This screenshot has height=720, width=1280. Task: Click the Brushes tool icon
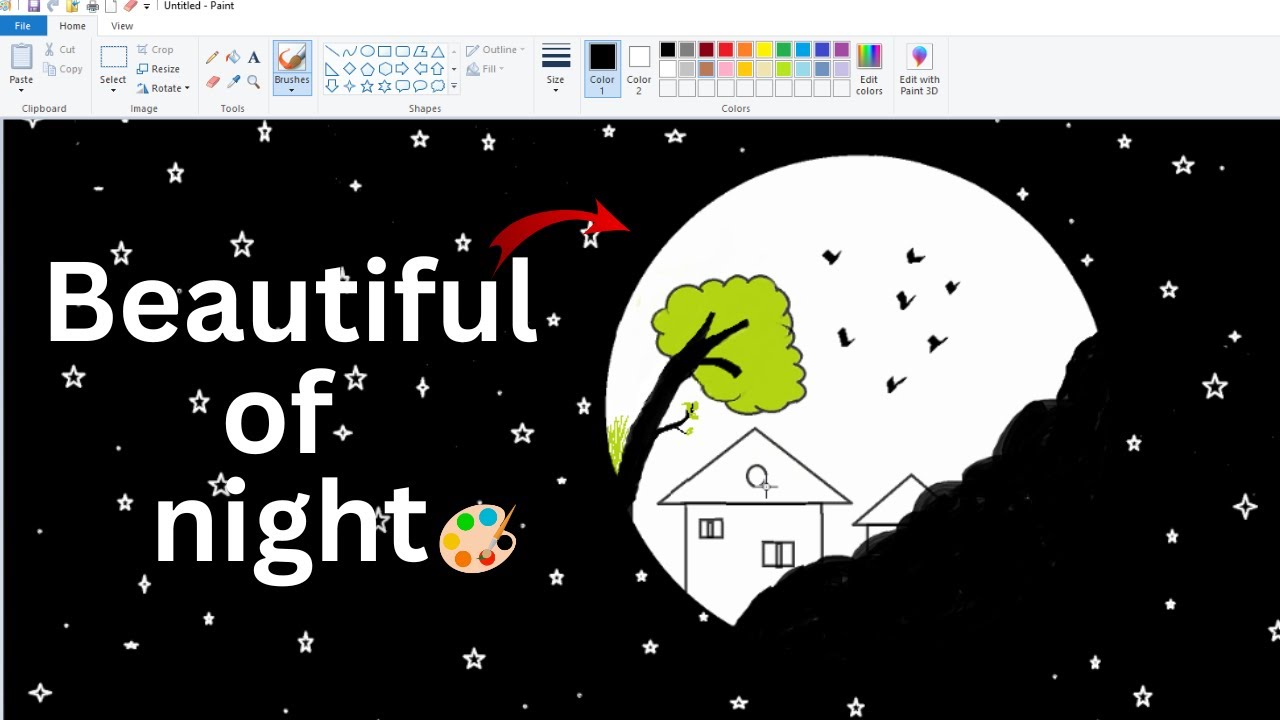click(292, 57)
